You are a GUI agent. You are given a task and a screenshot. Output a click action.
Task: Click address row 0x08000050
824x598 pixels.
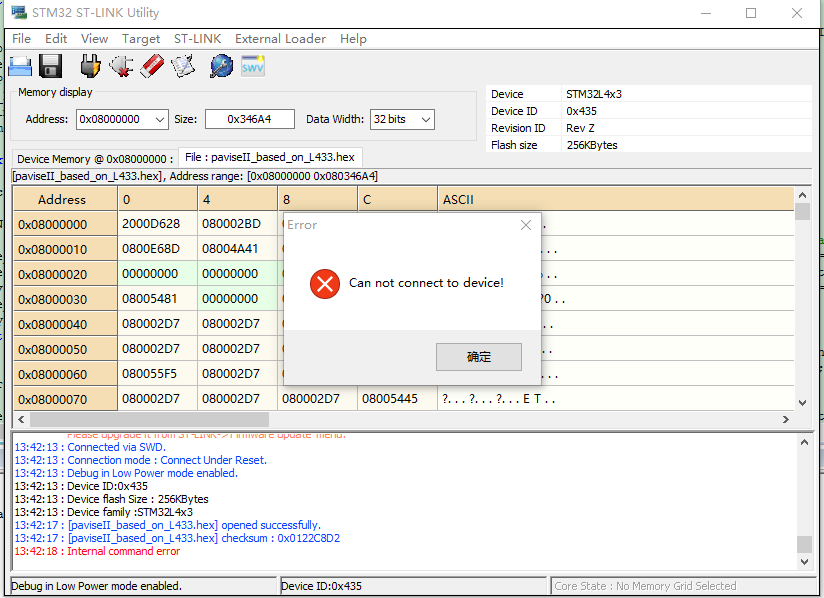(65, 349)
